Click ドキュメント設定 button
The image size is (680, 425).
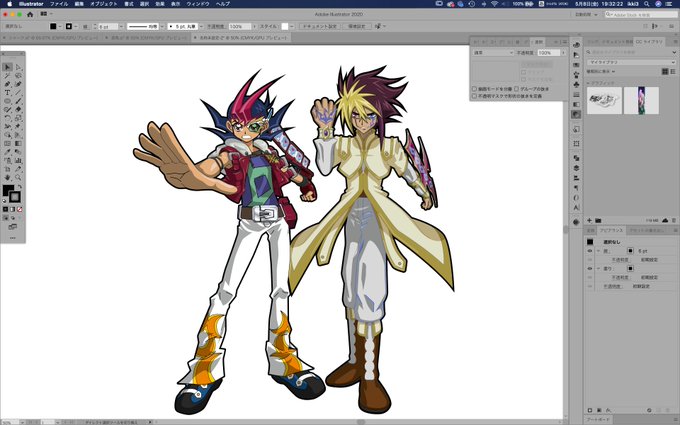point(319,26)
